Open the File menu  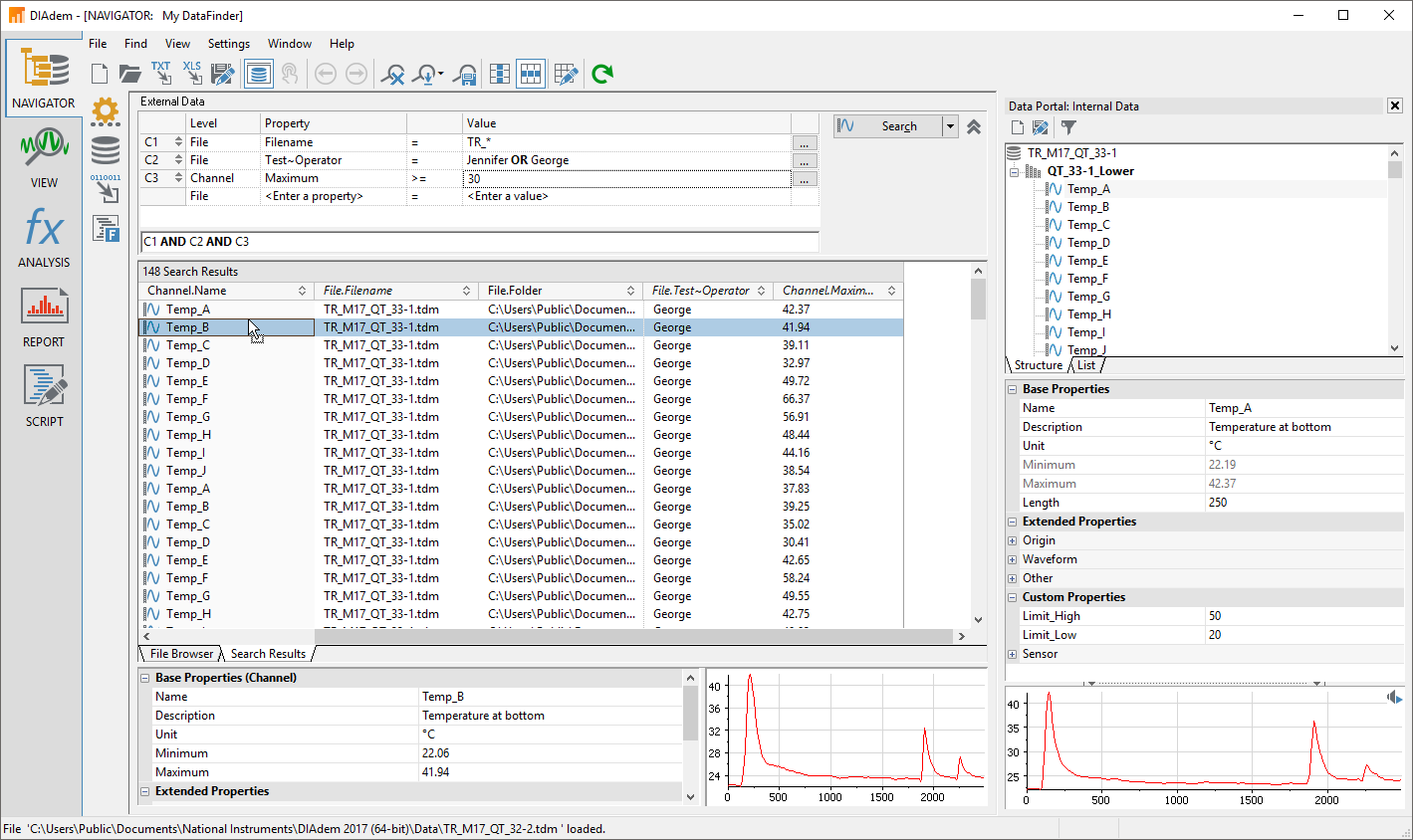coord(98,44)
